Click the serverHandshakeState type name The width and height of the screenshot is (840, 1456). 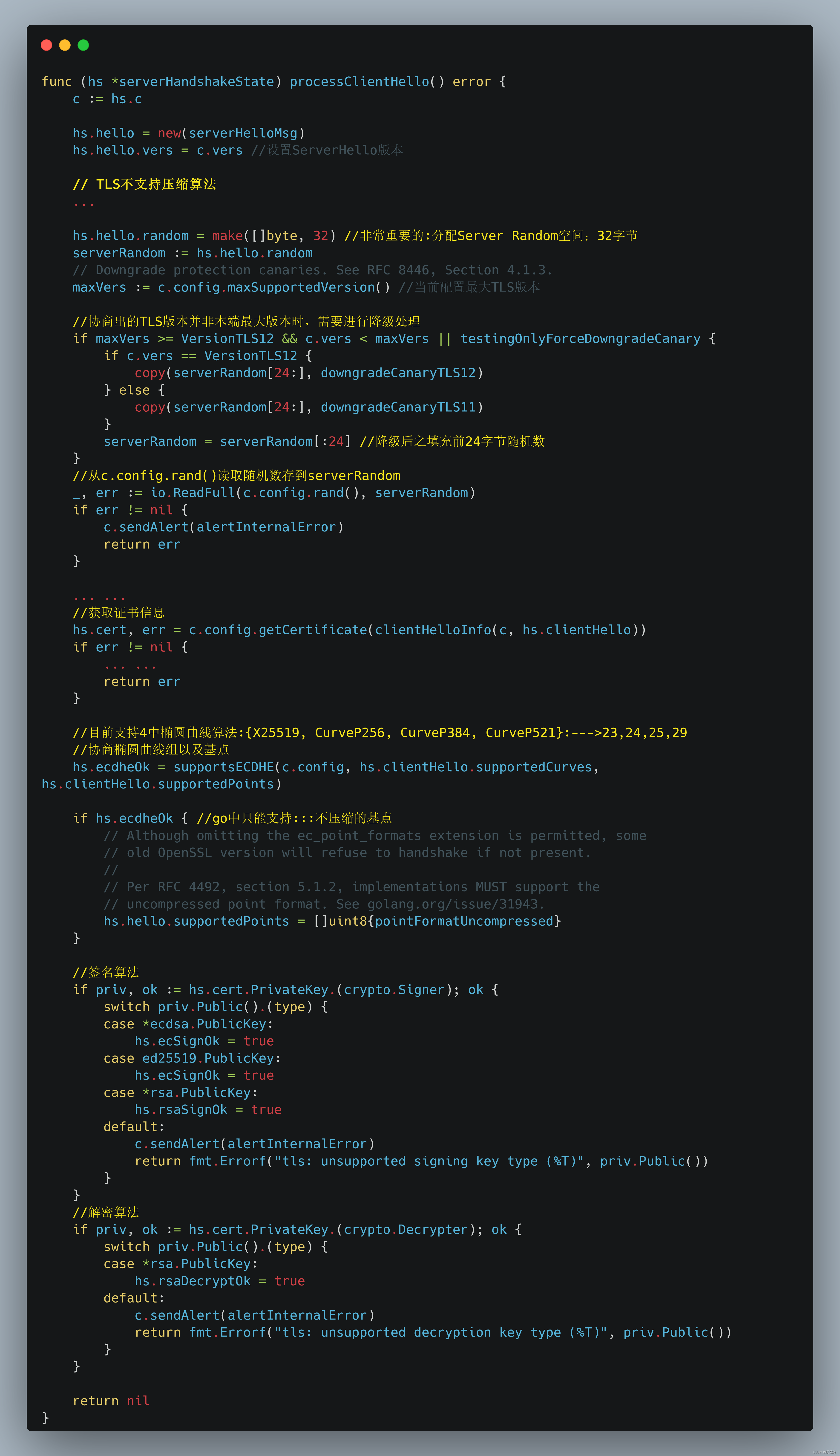(x=196, y=82)
